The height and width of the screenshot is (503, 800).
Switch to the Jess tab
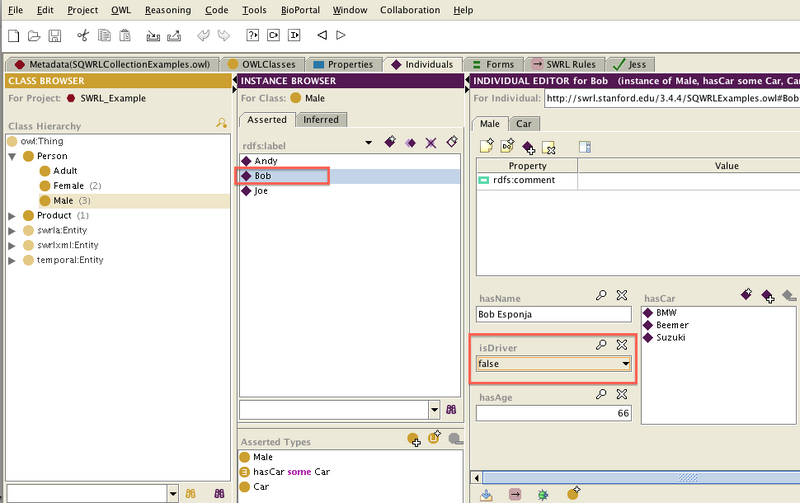point(630,64)
